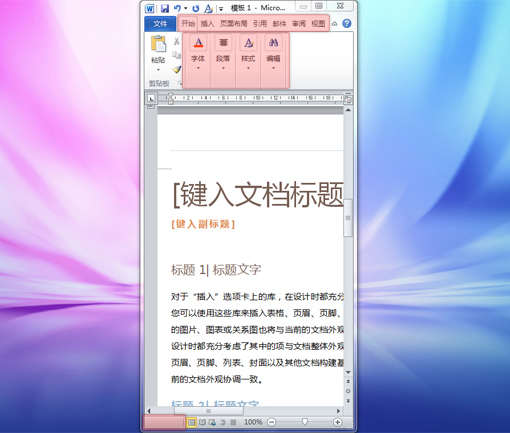Image resolution: width=510 pixels, height=433 pixels.
Task: Open the 剪贴板 clipboard pane launcher
Action: pyautogui.click(x=180, y=83)
